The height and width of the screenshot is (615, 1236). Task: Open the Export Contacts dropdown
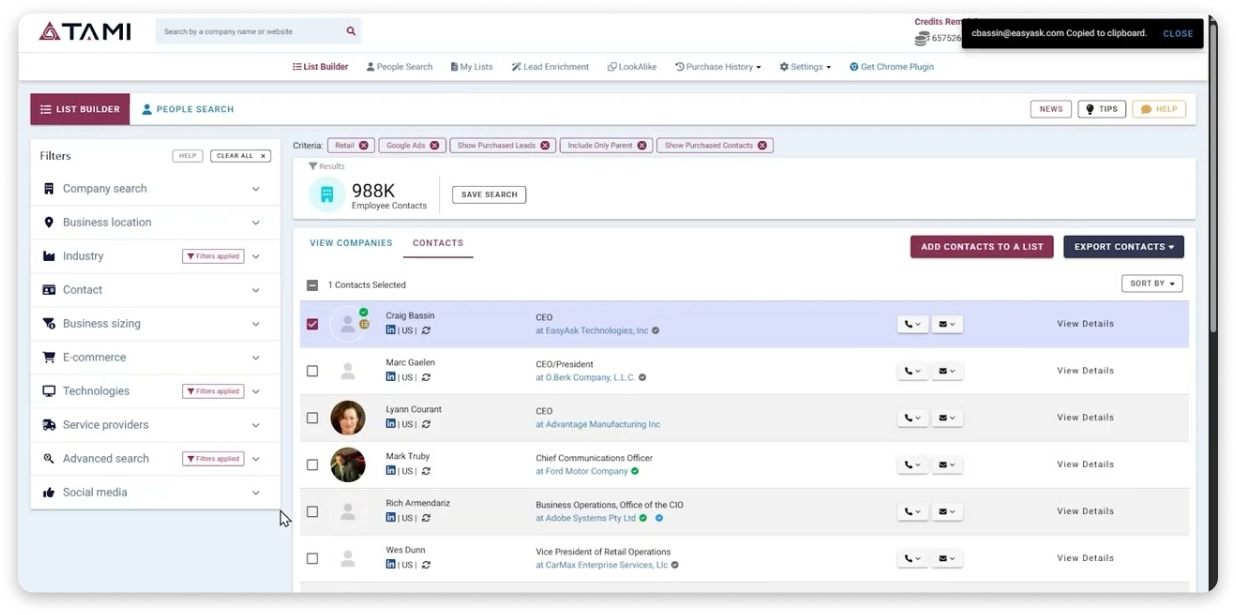coord(1123,247)
